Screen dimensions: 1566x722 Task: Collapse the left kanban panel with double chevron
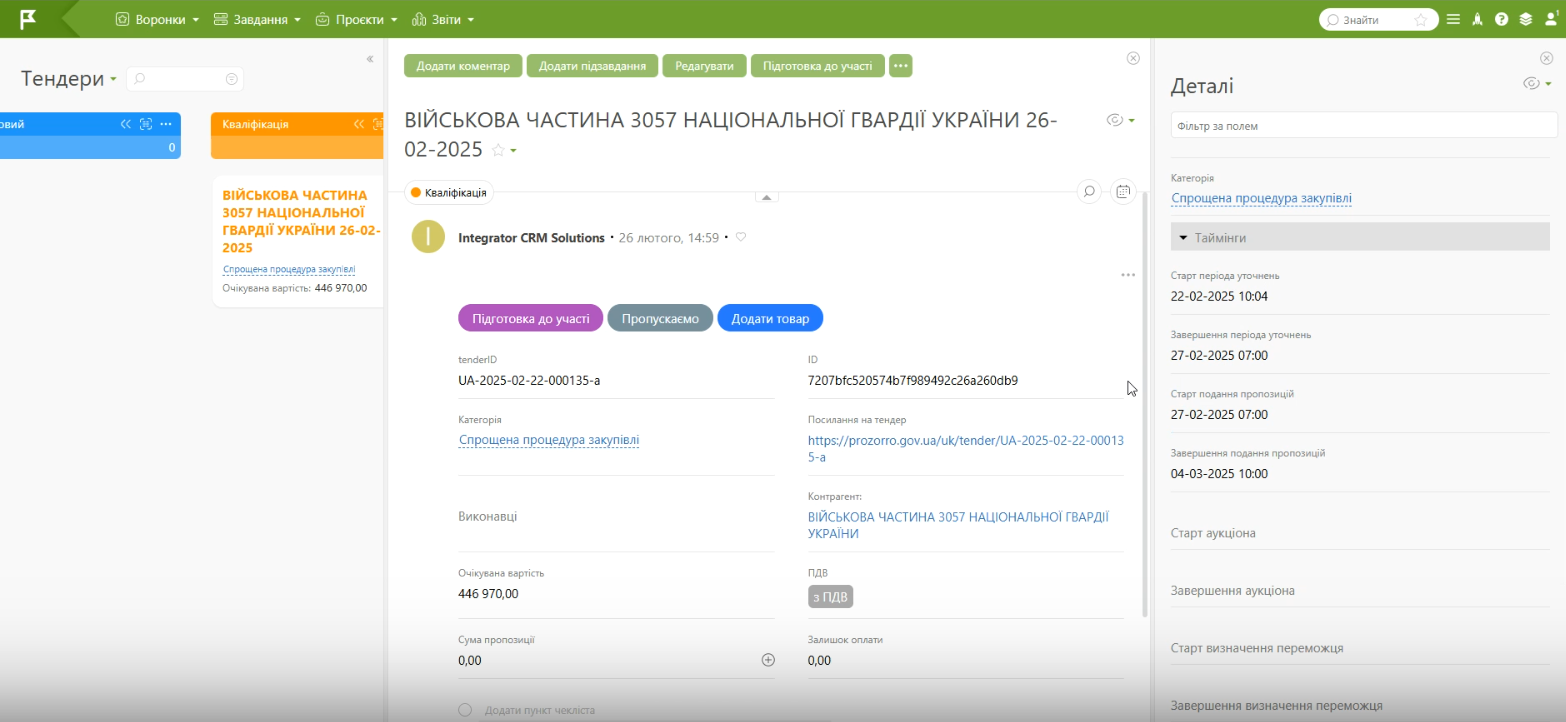click(370, 59)
